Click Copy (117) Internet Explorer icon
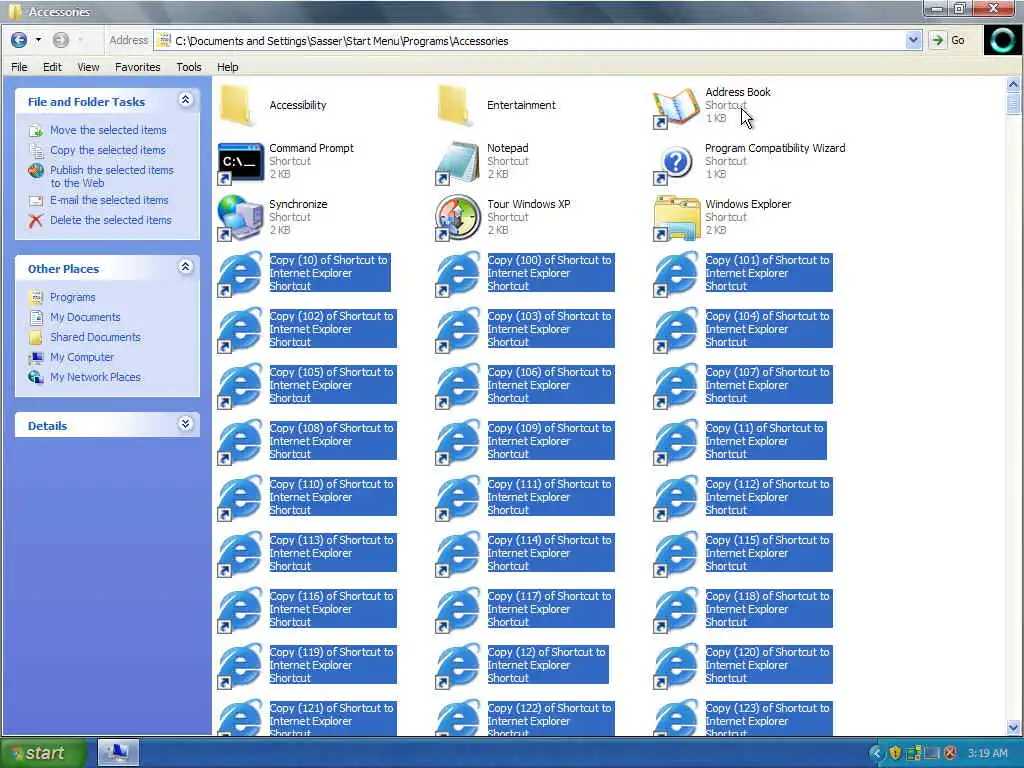The image size is (1024, 768). tap(458, 612)
